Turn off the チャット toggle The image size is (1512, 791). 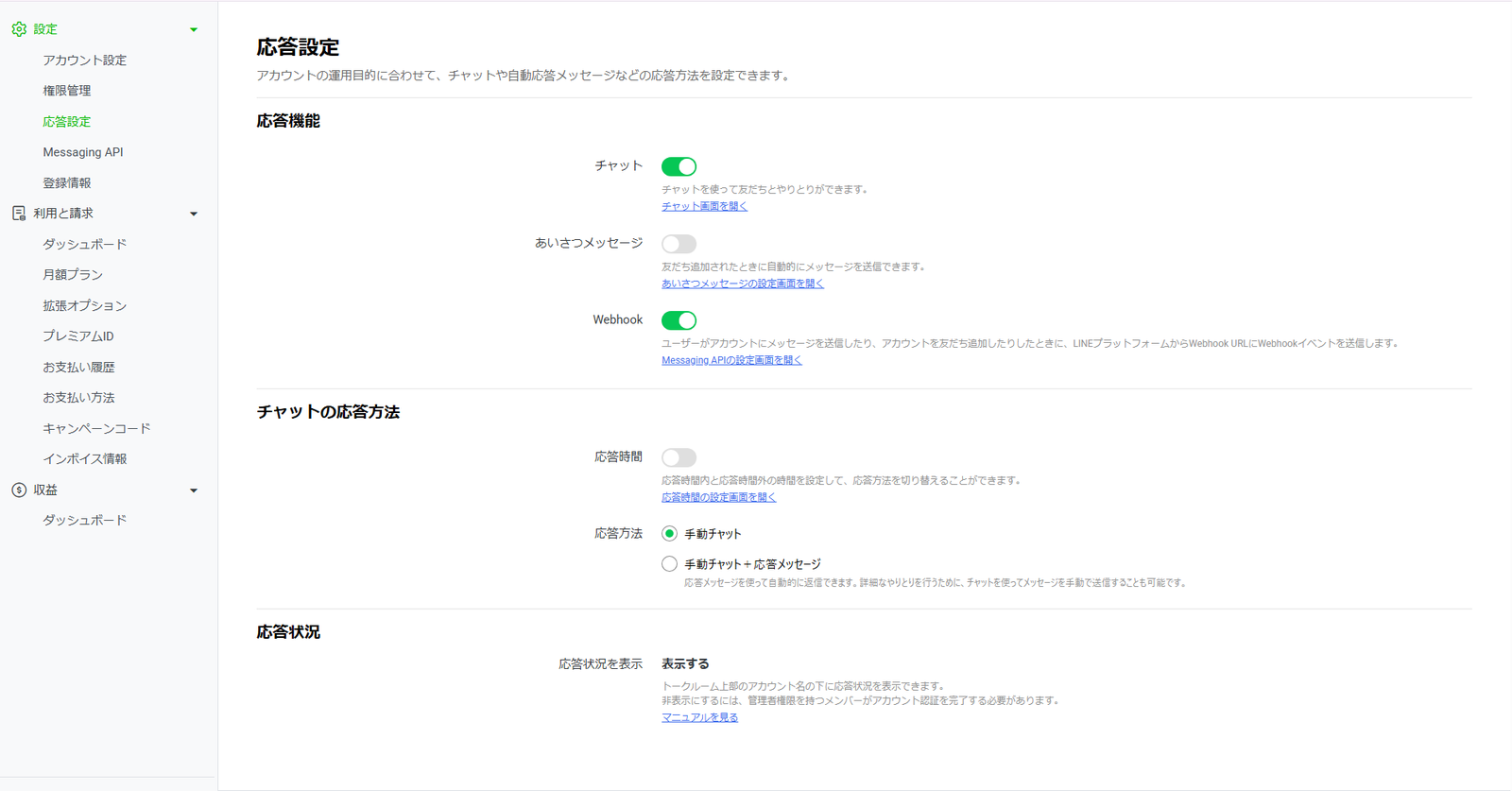679,166
